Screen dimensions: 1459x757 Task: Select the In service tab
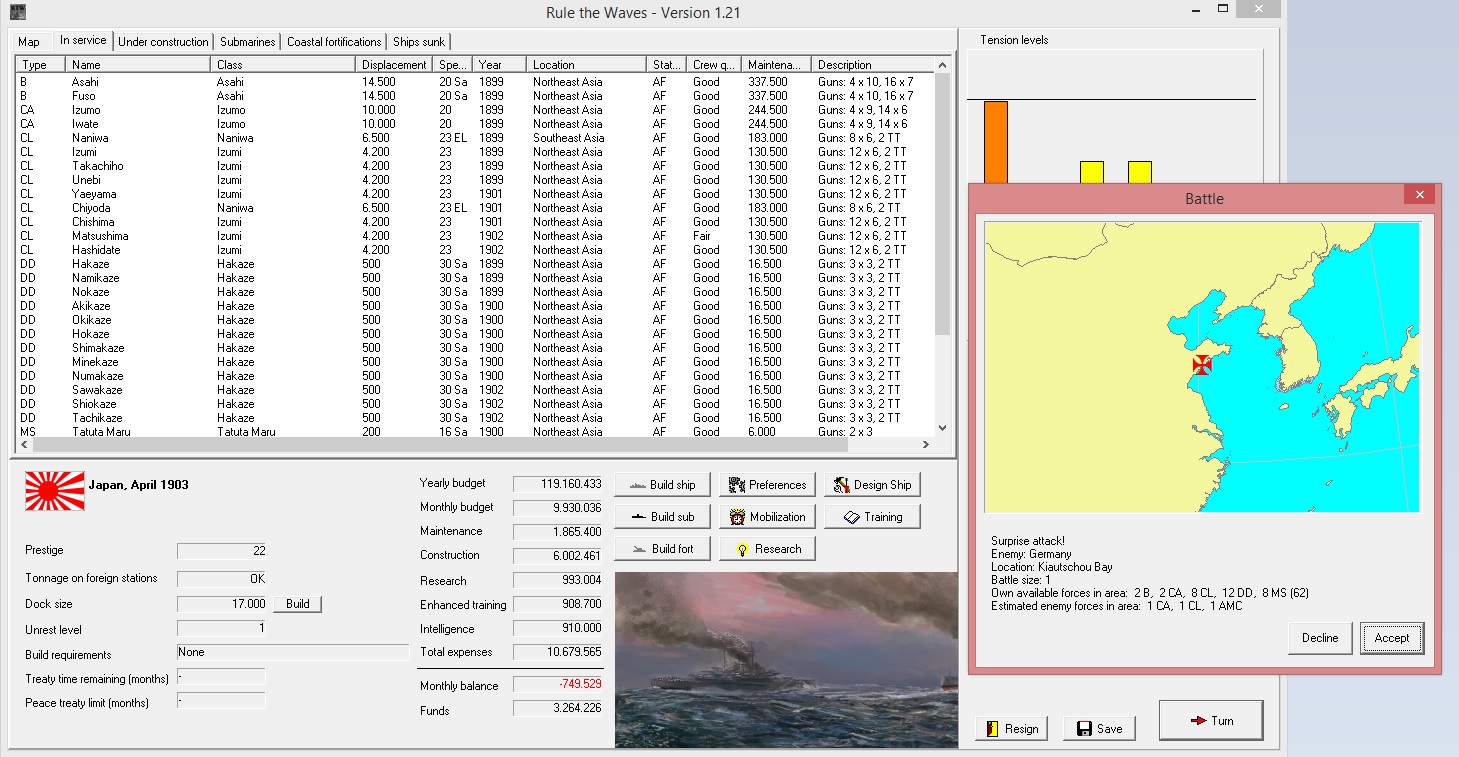(x=83, y=40)
